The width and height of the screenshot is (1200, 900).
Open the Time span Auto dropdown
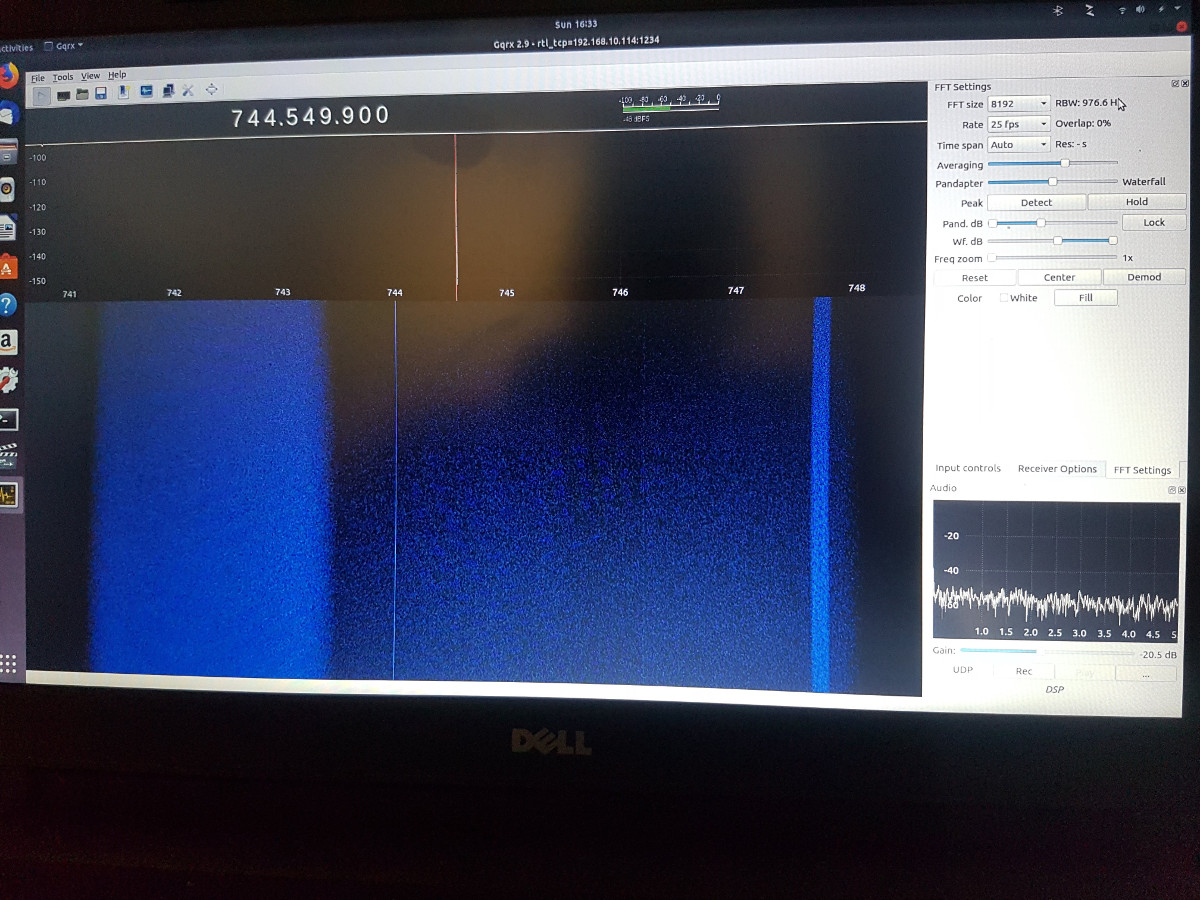(x=1018, y=145)
